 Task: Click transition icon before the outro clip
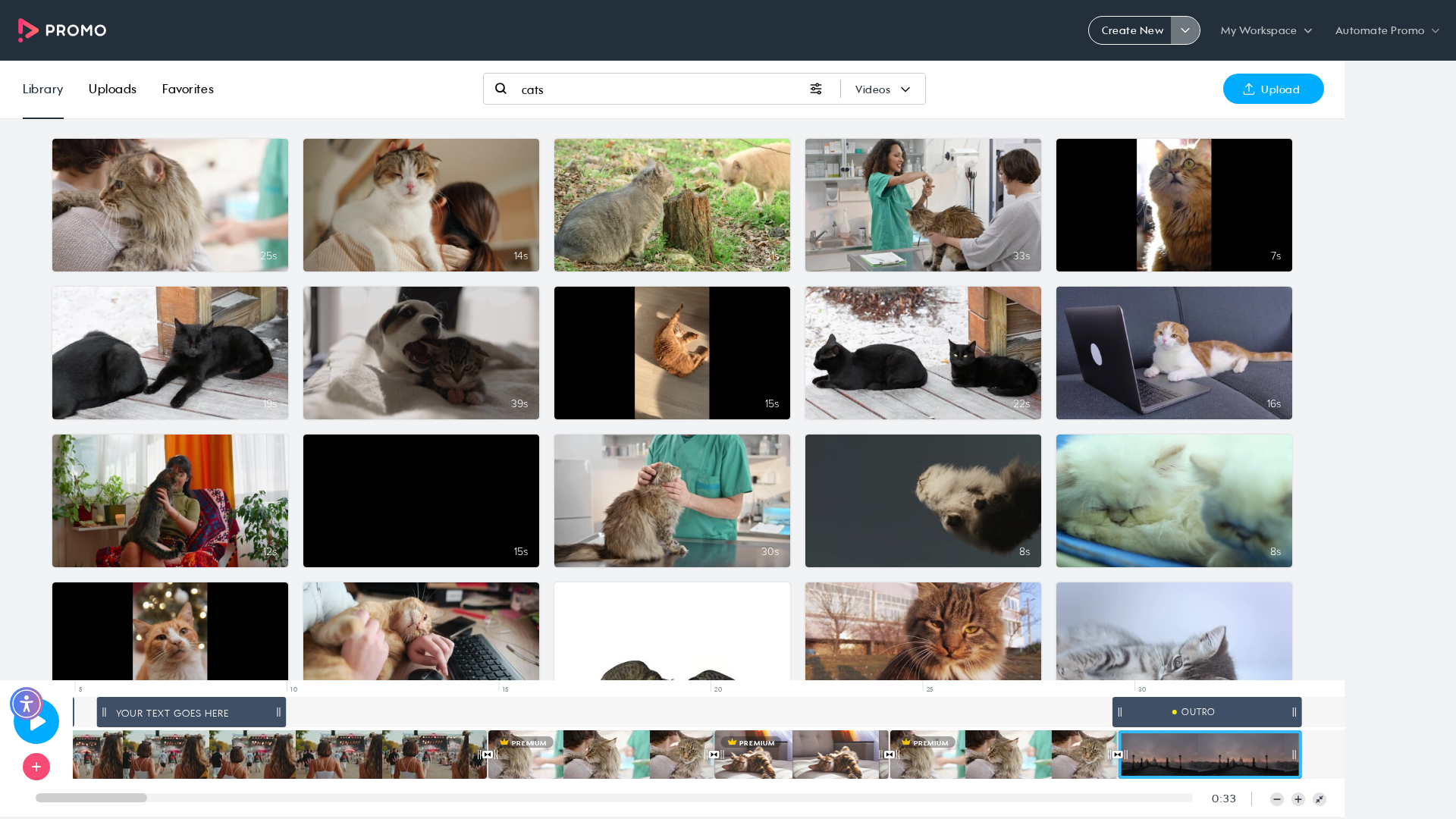click(1117, 755)
